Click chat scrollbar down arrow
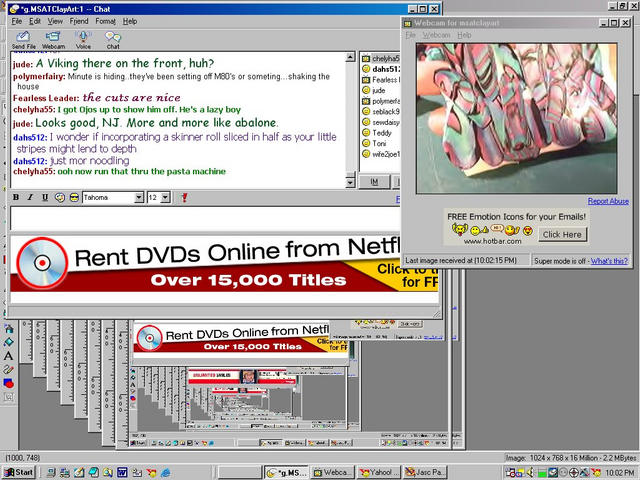Screen dimensions: 640x480 pos(350,182)
